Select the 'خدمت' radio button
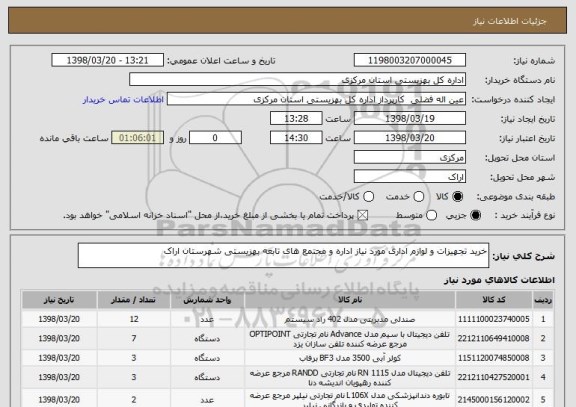This screenshot has height=407, width=576. 419,197
